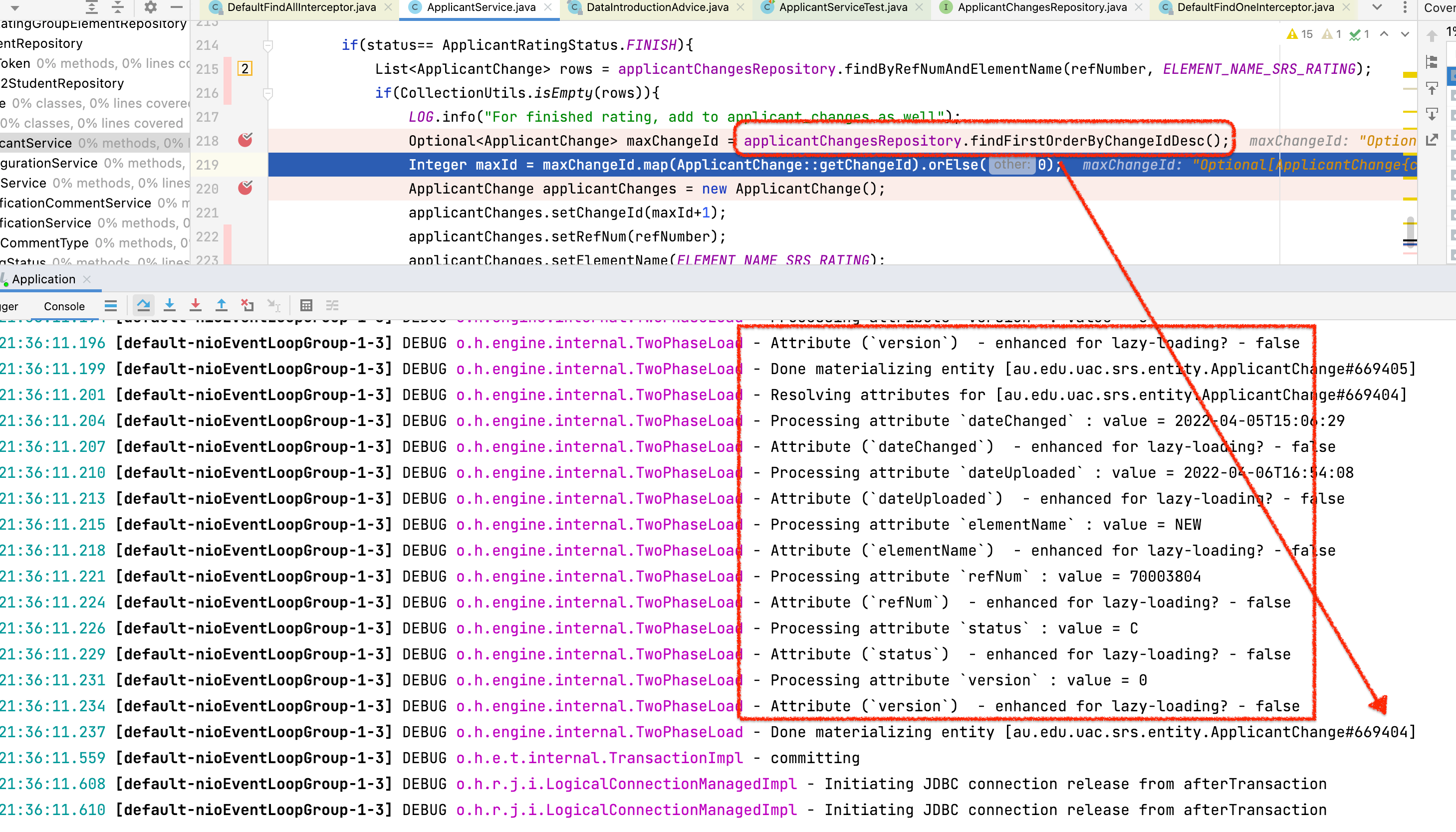The image size is (1456, 832).
Task: Toggle the breakpoint on line 218
Action: [x=245, y=141]
